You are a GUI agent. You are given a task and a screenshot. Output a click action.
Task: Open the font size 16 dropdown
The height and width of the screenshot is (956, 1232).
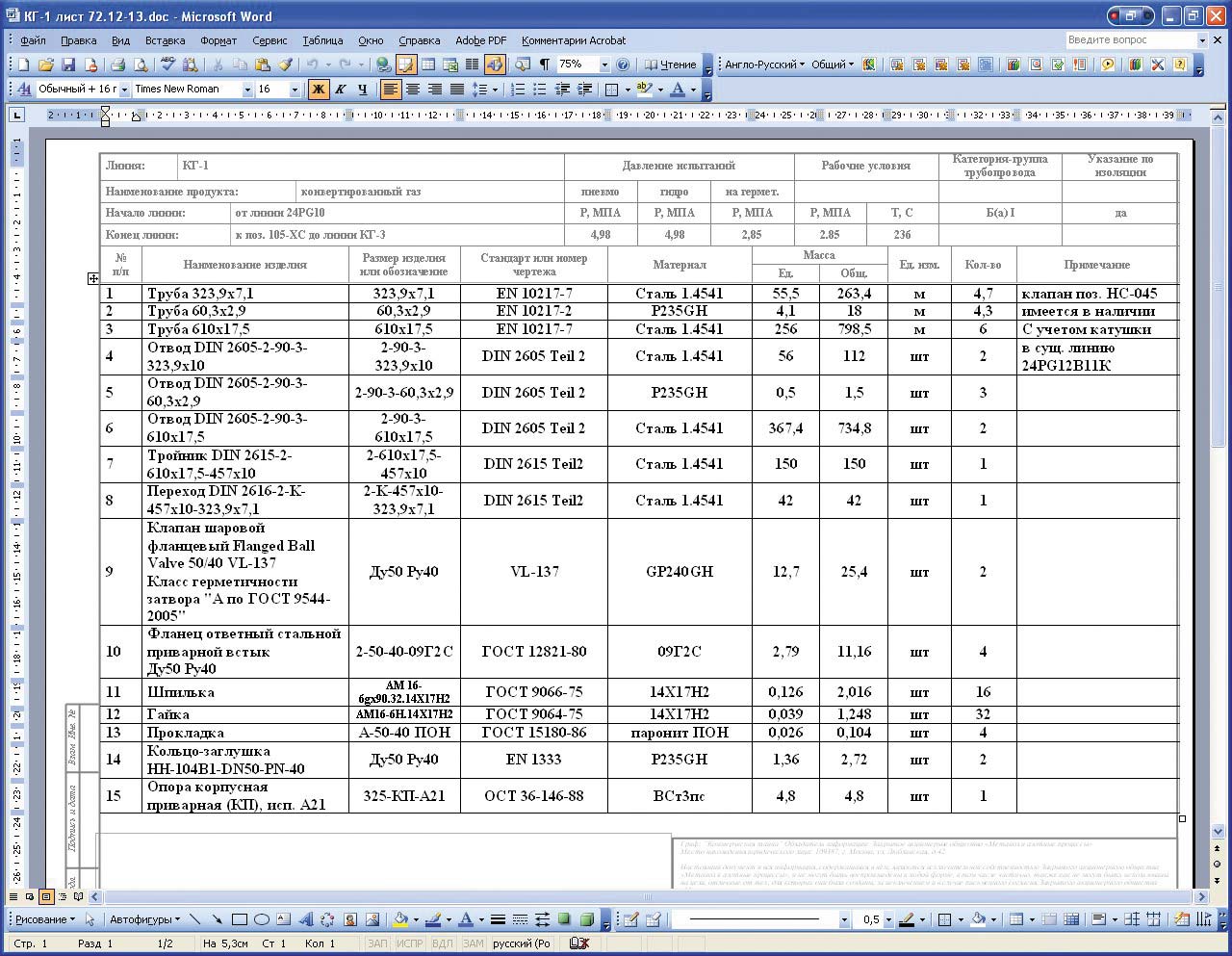tap(294, 90)
